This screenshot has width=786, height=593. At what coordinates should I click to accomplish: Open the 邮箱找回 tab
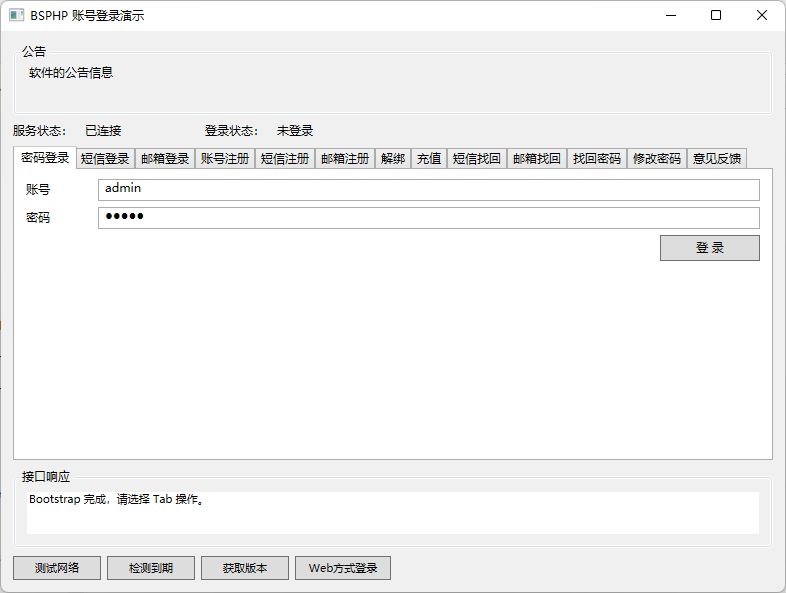pyautogui.click(x=537, y=159)
